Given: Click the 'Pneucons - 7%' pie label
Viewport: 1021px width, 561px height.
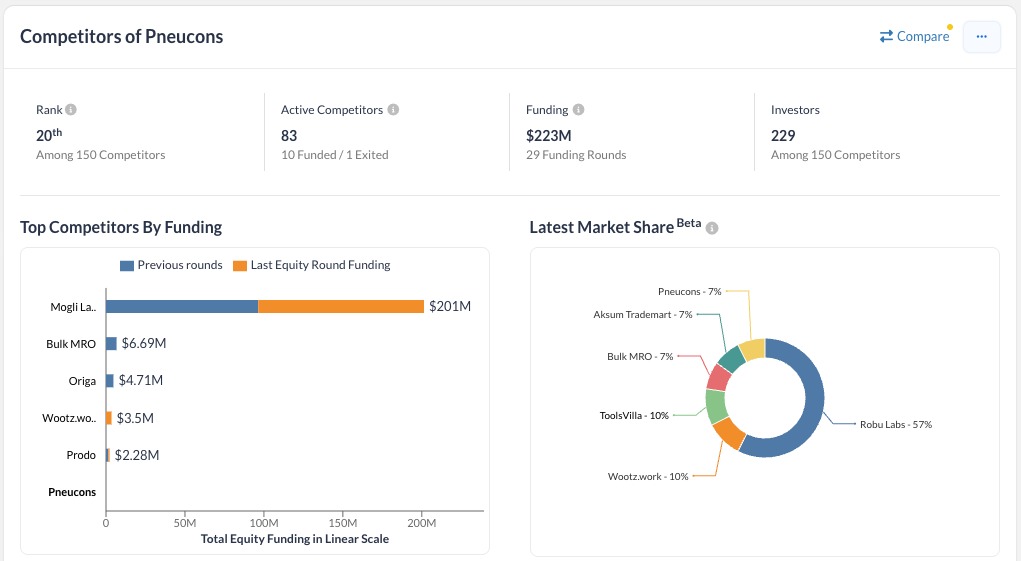Looking at the screenshot, I should click(690, 292).
